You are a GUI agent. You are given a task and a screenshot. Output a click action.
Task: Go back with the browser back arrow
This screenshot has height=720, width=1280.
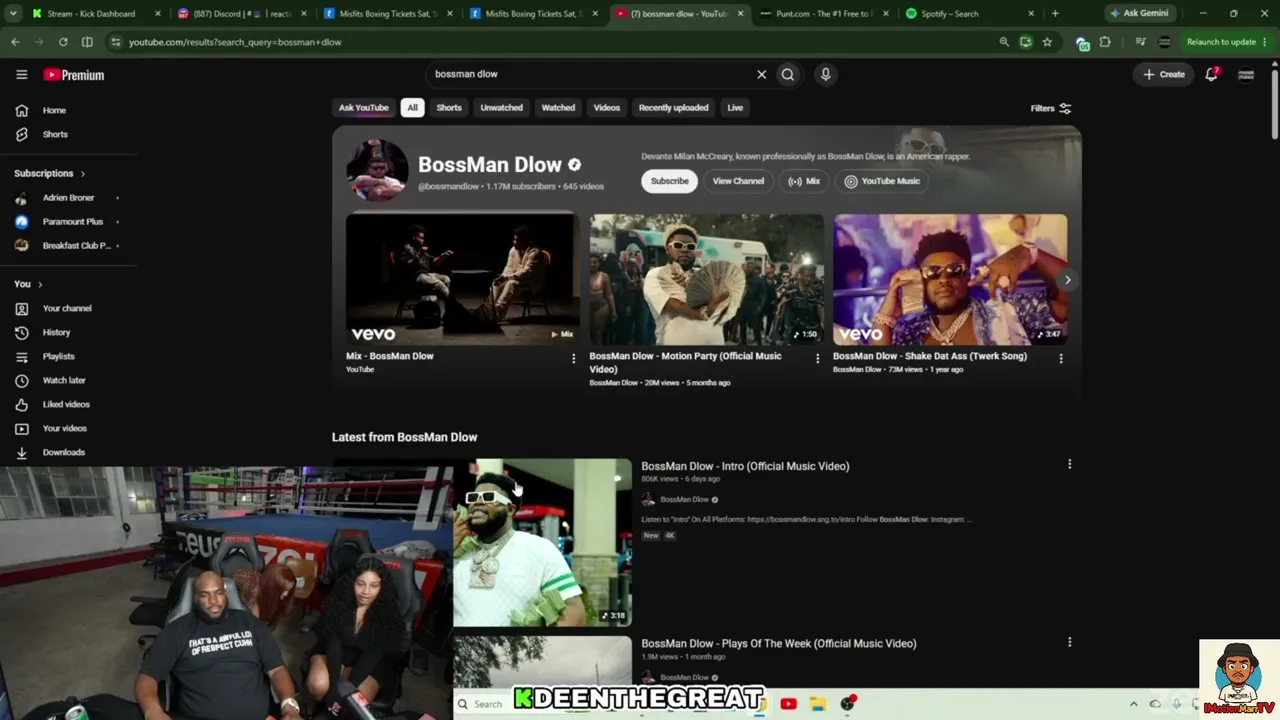pyautogui.click(x=15, y=42)
